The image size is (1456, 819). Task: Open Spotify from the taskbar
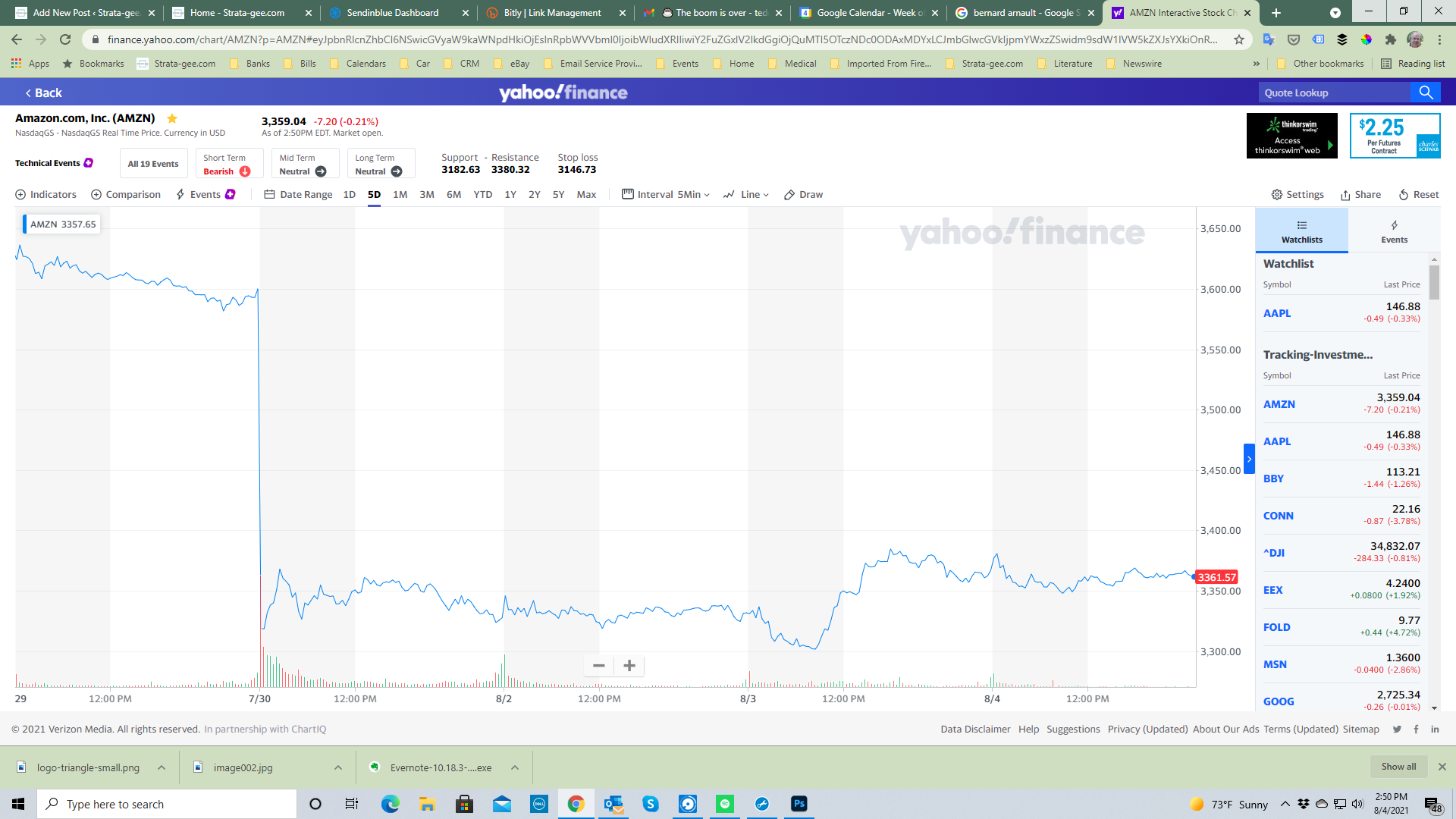click(x=725, y=804)
